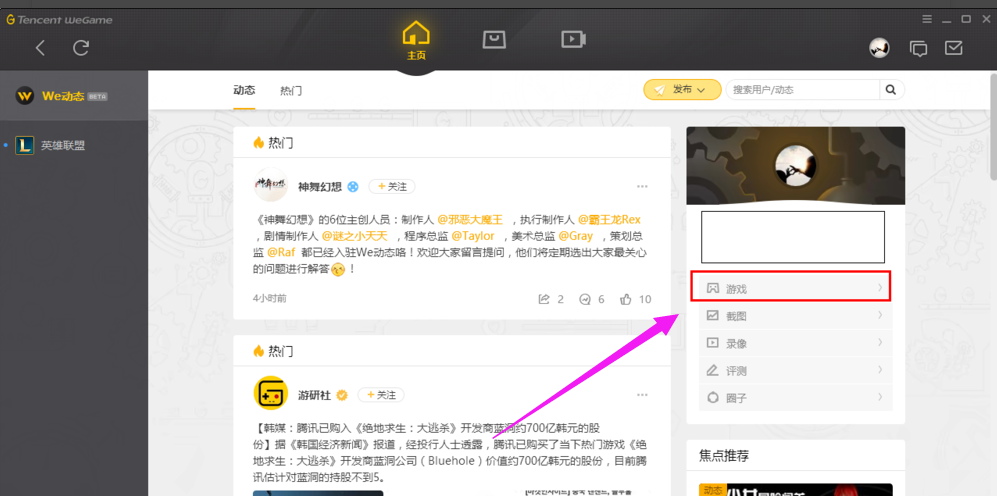The height and width of the screenshot is (496, 997).
Task: Click the back arrow navigation icon
Action: click(40, 47)
